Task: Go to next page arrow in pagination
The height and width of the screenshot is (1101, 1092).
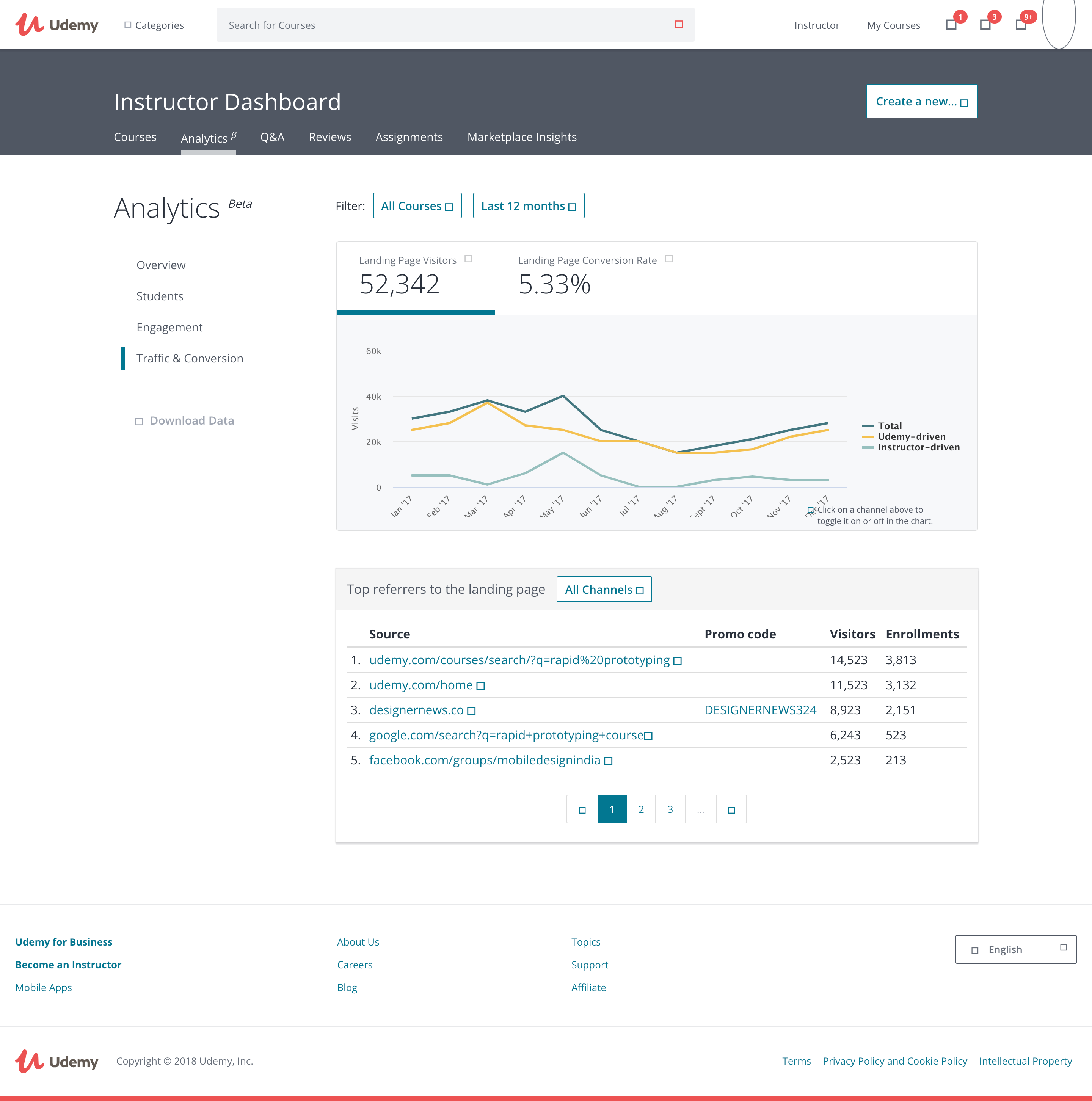Action: pyautogui.click(x=731, y=810)
